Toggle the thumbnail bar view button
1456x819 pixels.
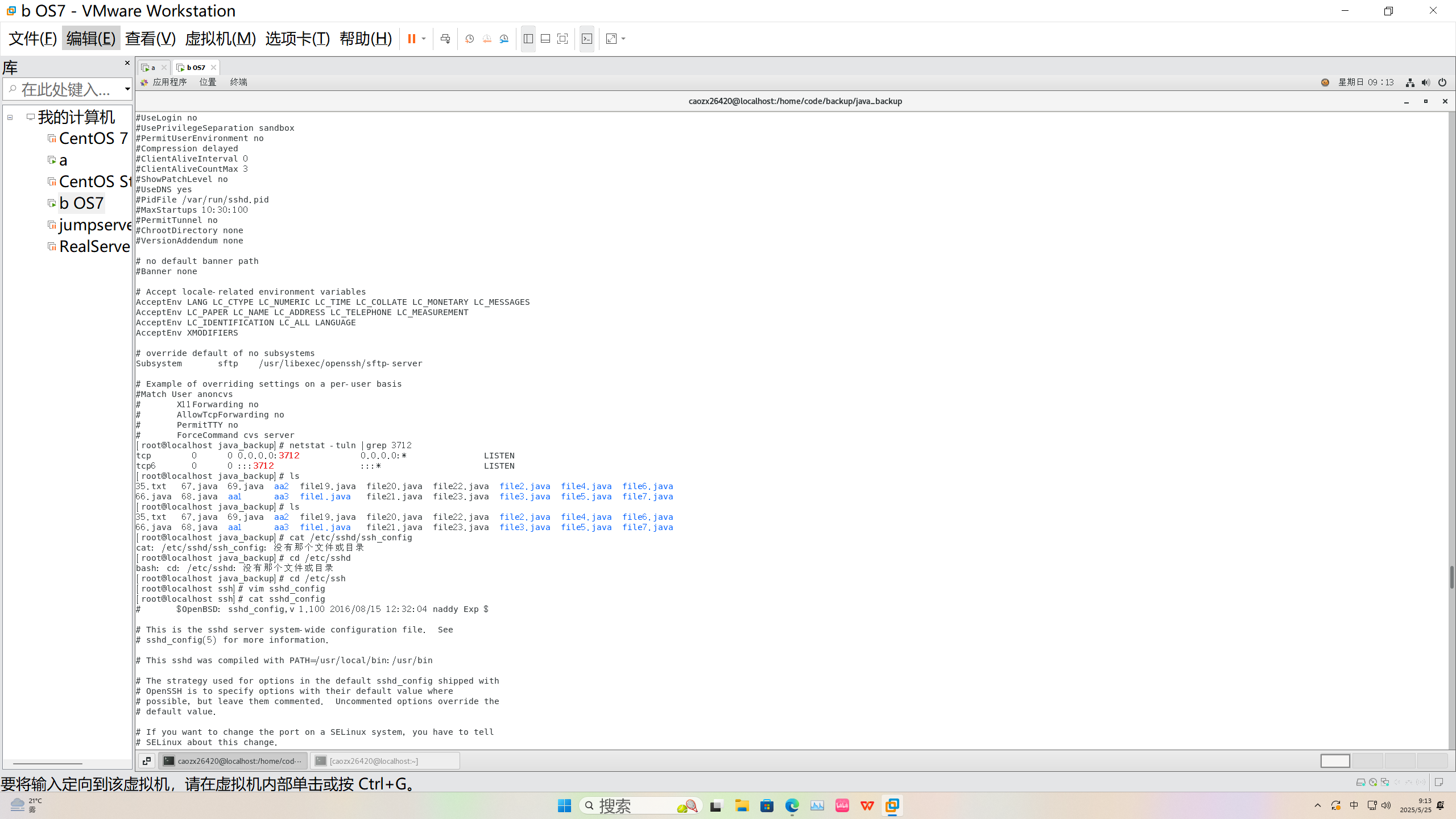tap(545, 39)
